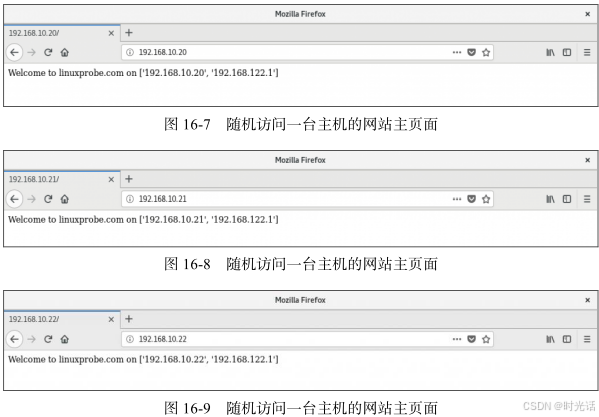Reload the 192.168.10.20 page
Viewport: 599px width, 417px height.
click(x=48, y=52)
